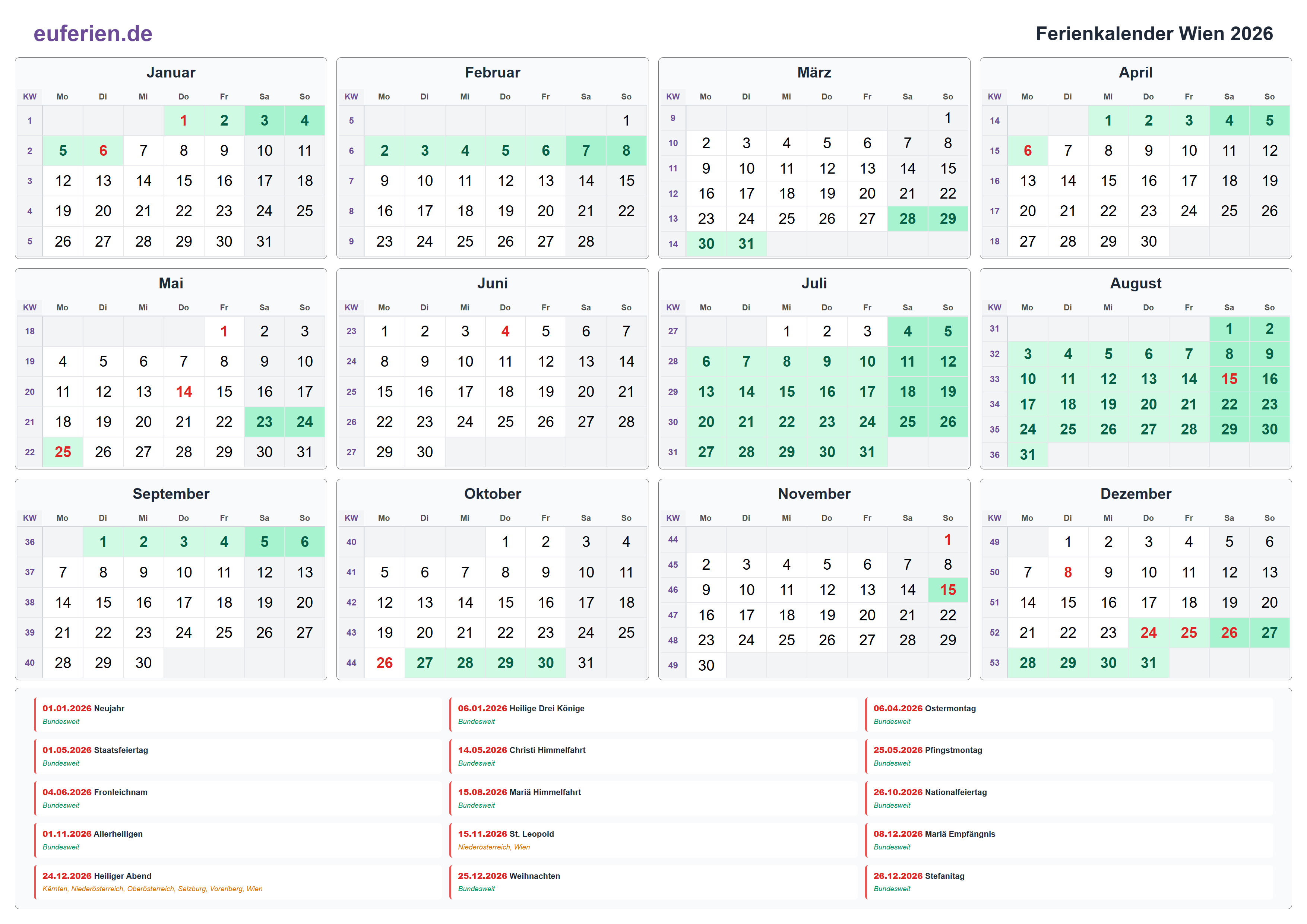Image resolution: width=1307 pixels, height=924 pixels.
Task: Click January 31 in the calendar
Action: (264, 241)
